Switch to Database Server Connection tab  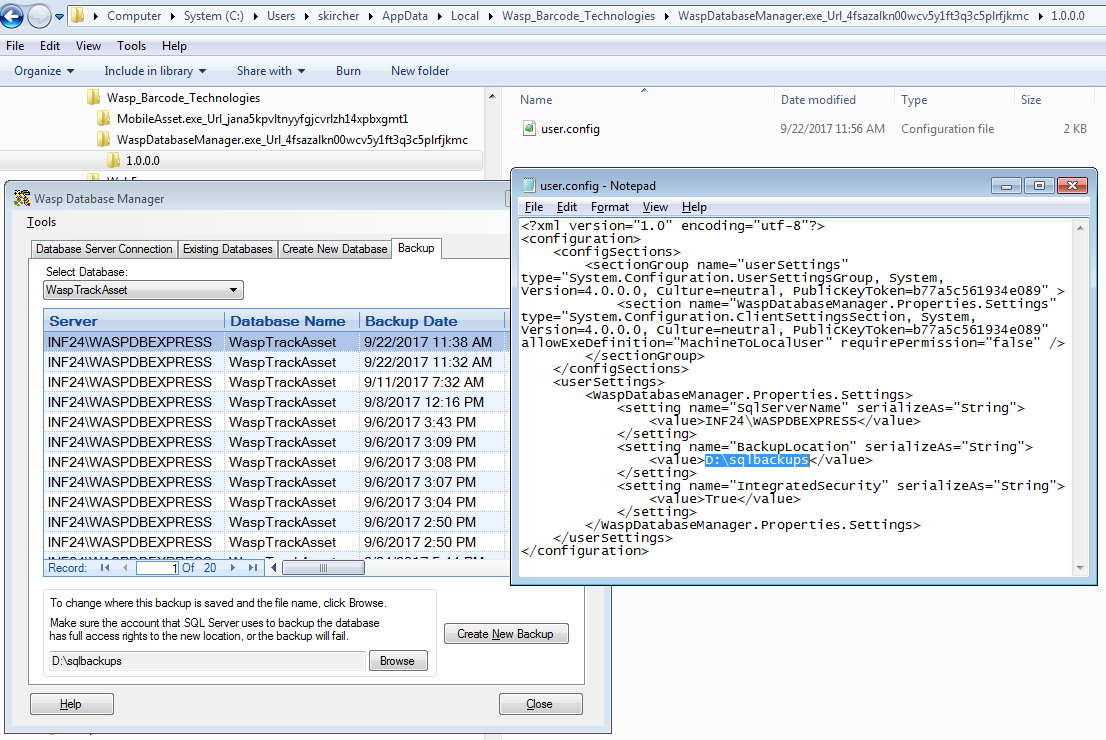(x=104, y=249)
